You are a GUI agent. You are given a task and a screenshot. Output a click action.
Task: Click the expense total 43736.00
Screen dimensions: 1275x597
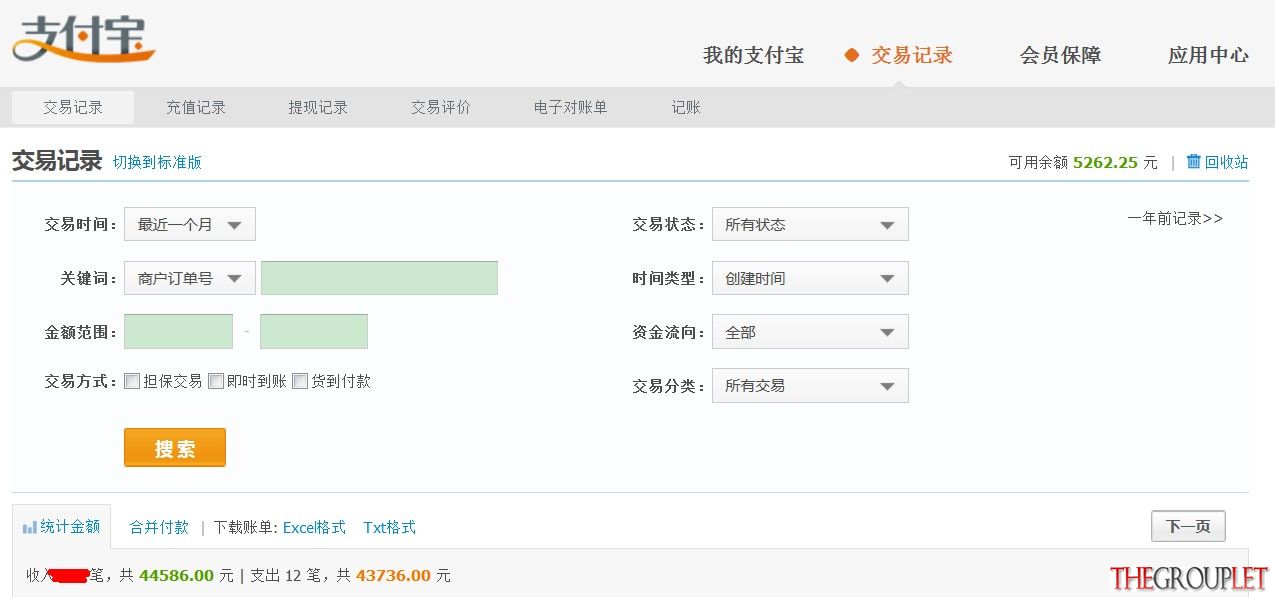tap(393, 576)
